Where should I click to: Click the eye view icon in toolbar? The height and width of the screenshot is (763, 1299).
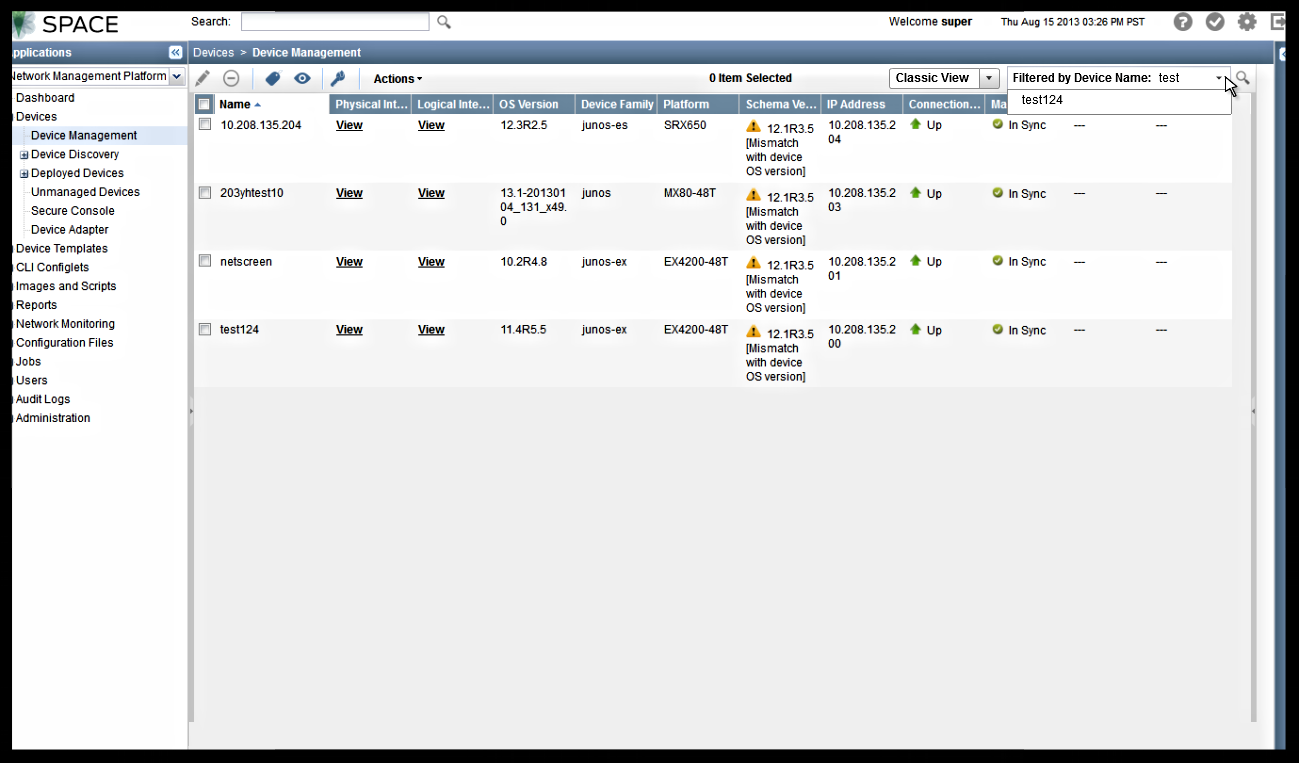302,78
